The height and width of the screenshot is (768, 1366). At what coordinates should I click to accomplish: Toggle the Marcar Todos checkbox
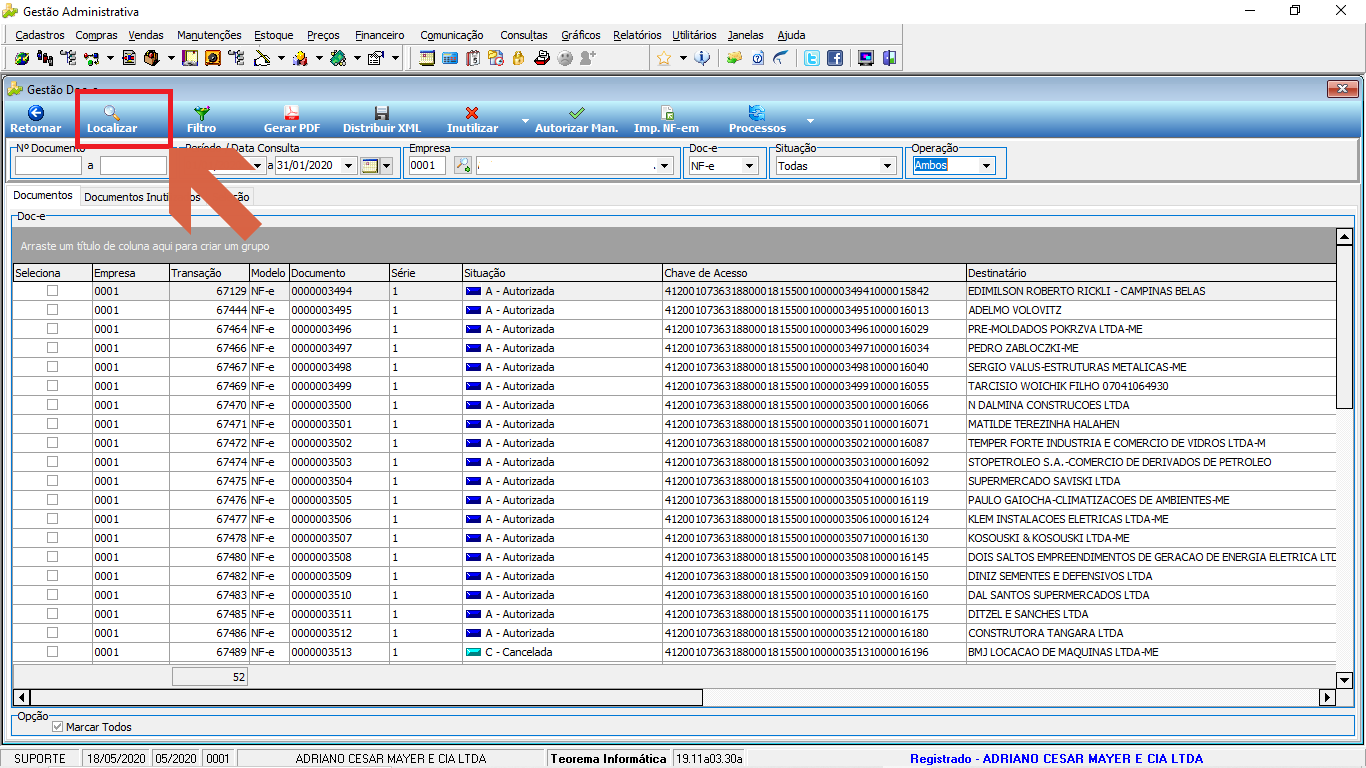coord(58,727)
